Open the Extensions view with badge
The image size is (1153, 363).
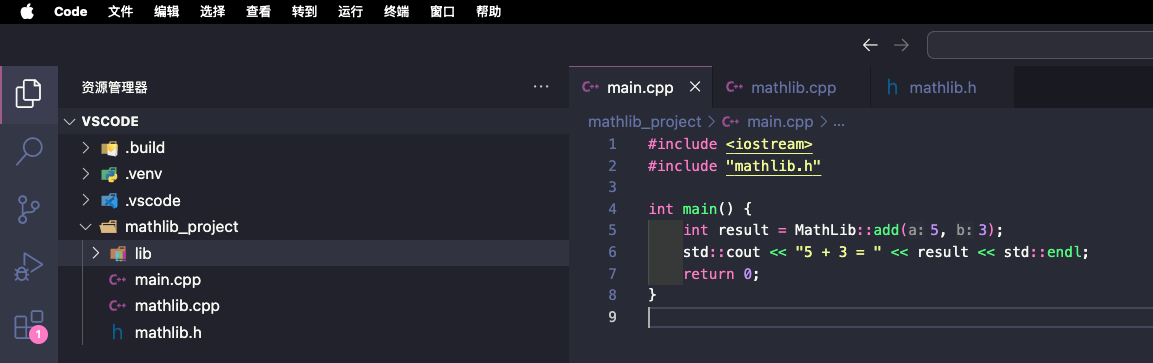tap(29, 326)
